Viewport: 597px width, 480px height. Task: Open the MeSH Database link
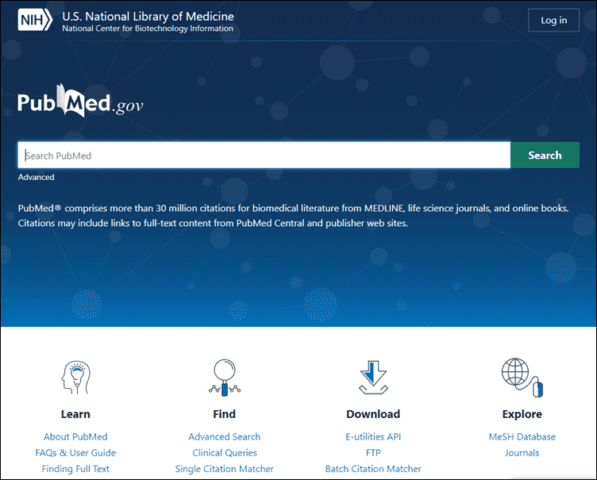coord(522,437)
